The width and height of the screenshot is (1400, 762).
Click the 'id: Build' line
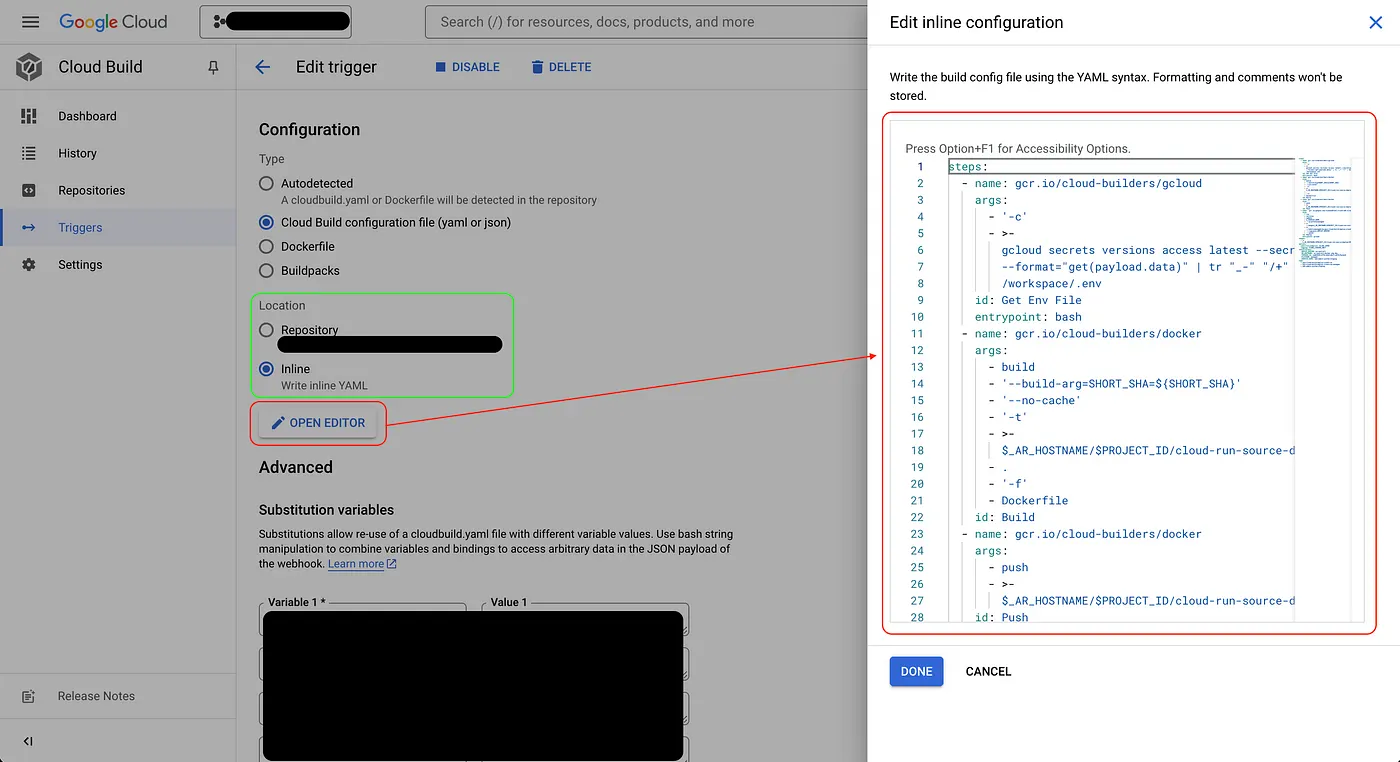(1005, 517)
